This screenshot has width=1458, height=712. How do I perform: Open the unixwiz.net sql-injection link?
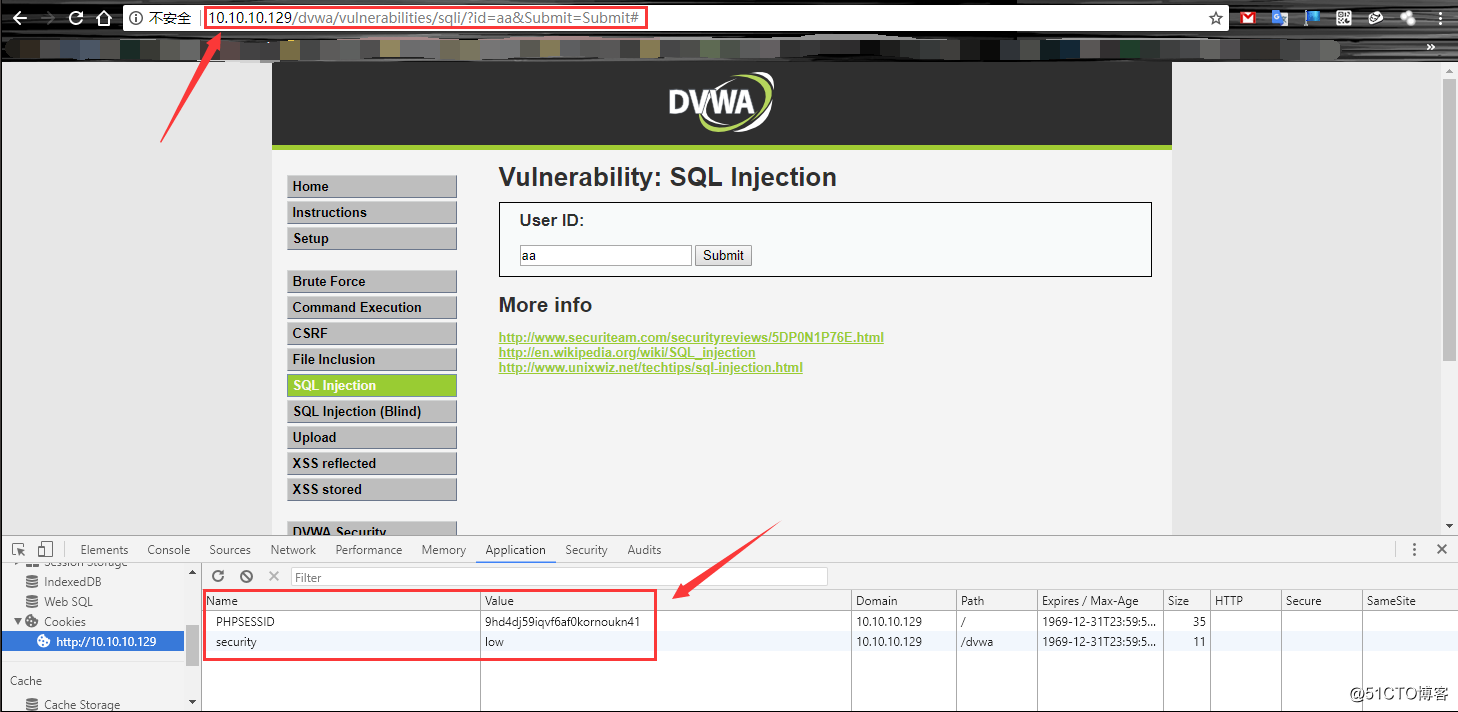point(651,367)
